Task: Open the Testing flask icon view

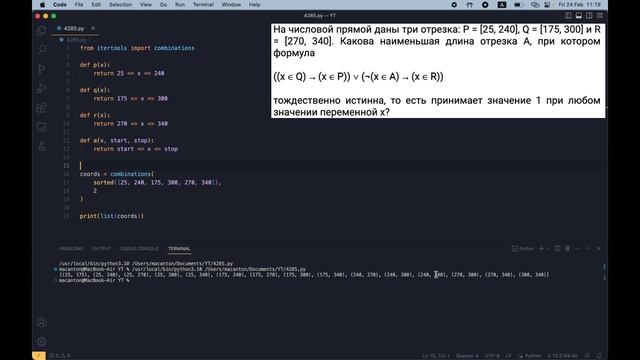Action: (42, 147)
